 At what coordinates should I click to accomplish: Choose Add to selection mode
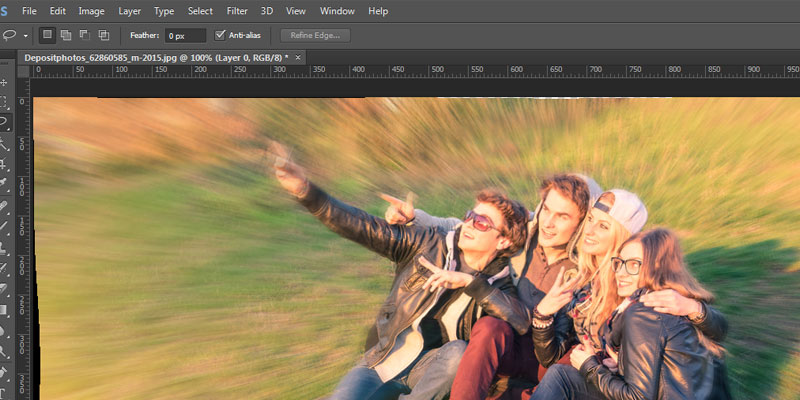point(66,35)
